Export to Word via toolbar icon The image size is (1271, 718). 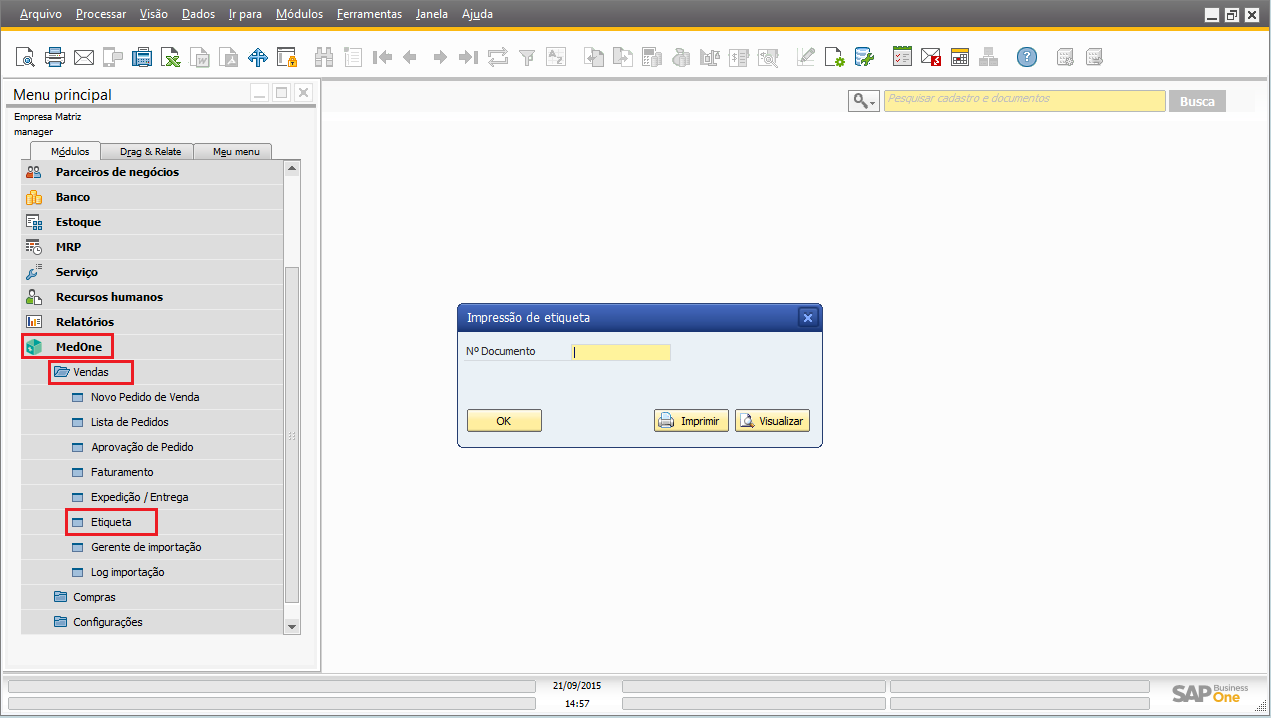(200, 57)
